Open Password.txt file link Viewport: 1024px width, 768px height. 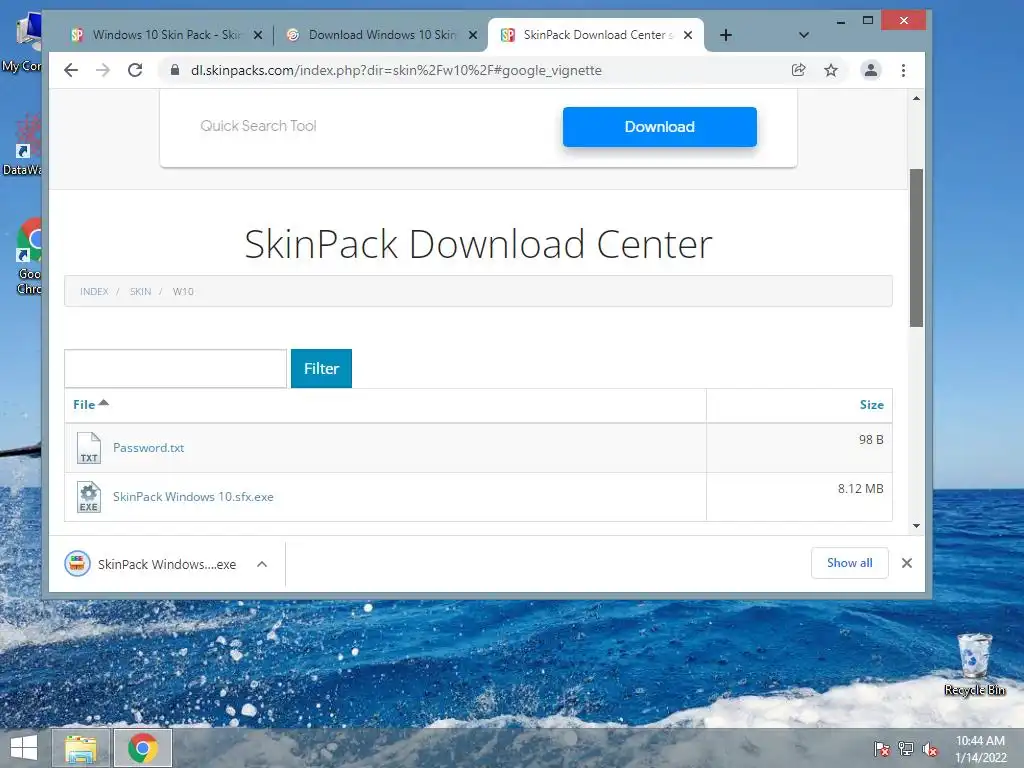pyautogui.click(x=148, y=447)
